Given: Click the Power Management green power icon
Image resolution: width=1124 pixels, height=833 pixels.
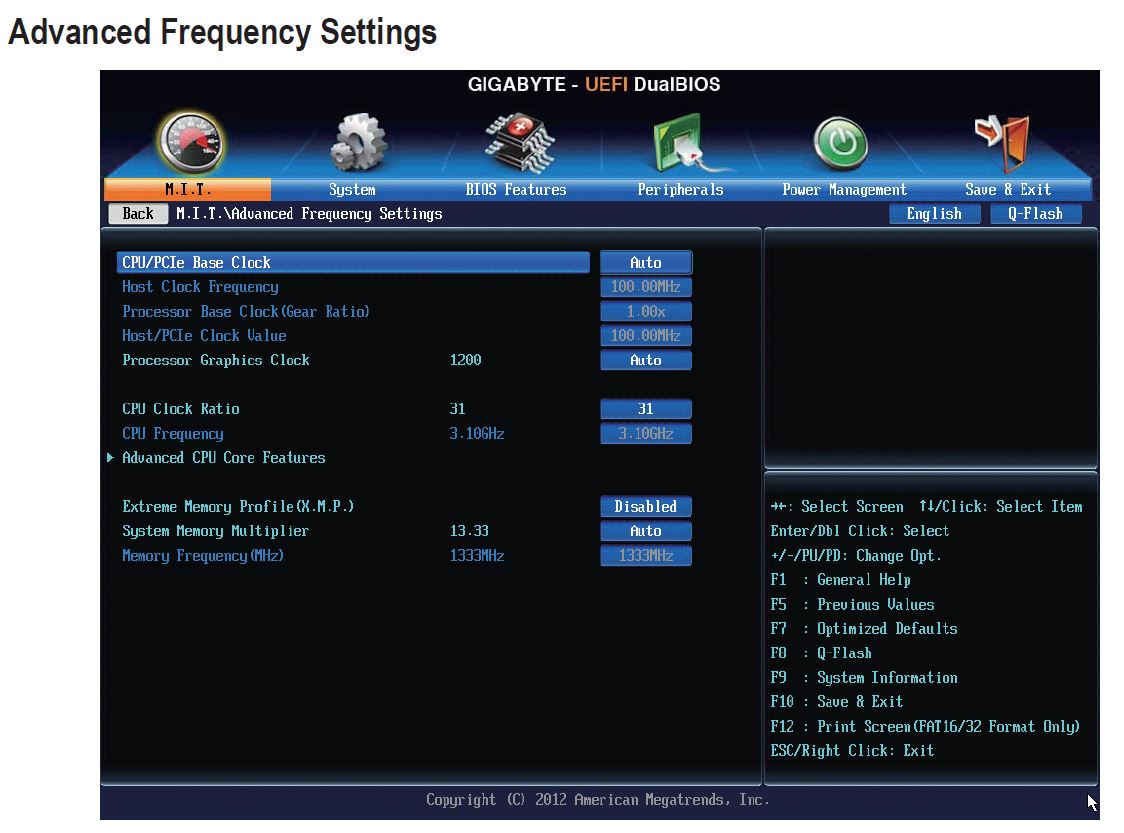Looking at the screenshot, I should (841, 143).
